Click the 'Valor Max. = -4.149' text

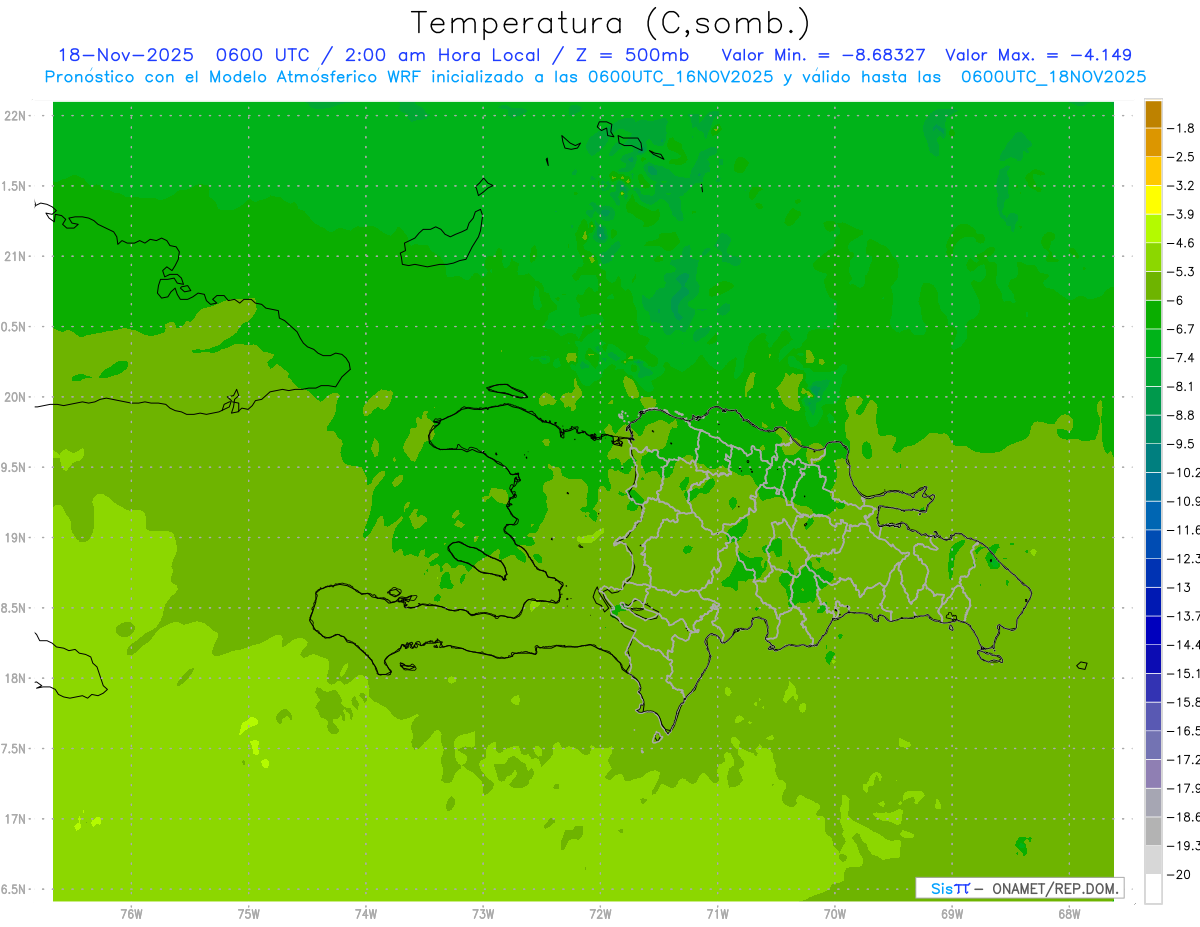1038,55
